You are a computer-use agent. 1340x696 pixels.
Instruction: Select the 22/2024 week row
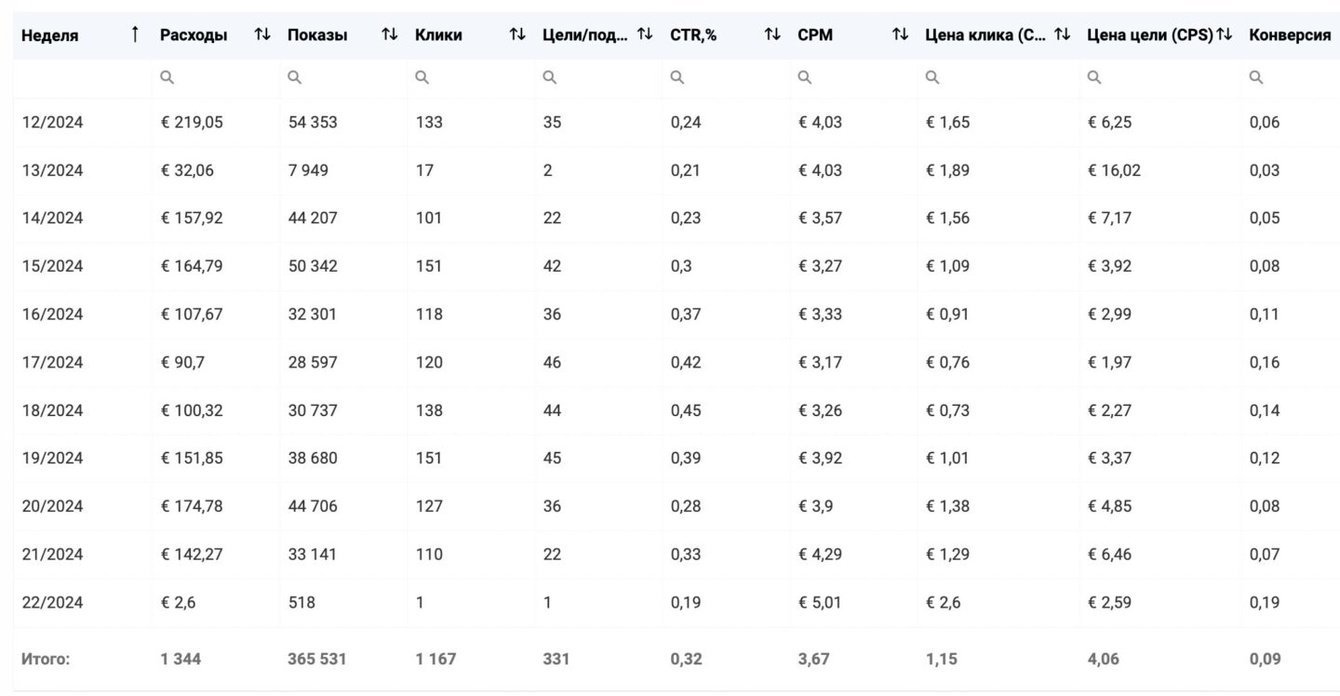click(52, 602)
